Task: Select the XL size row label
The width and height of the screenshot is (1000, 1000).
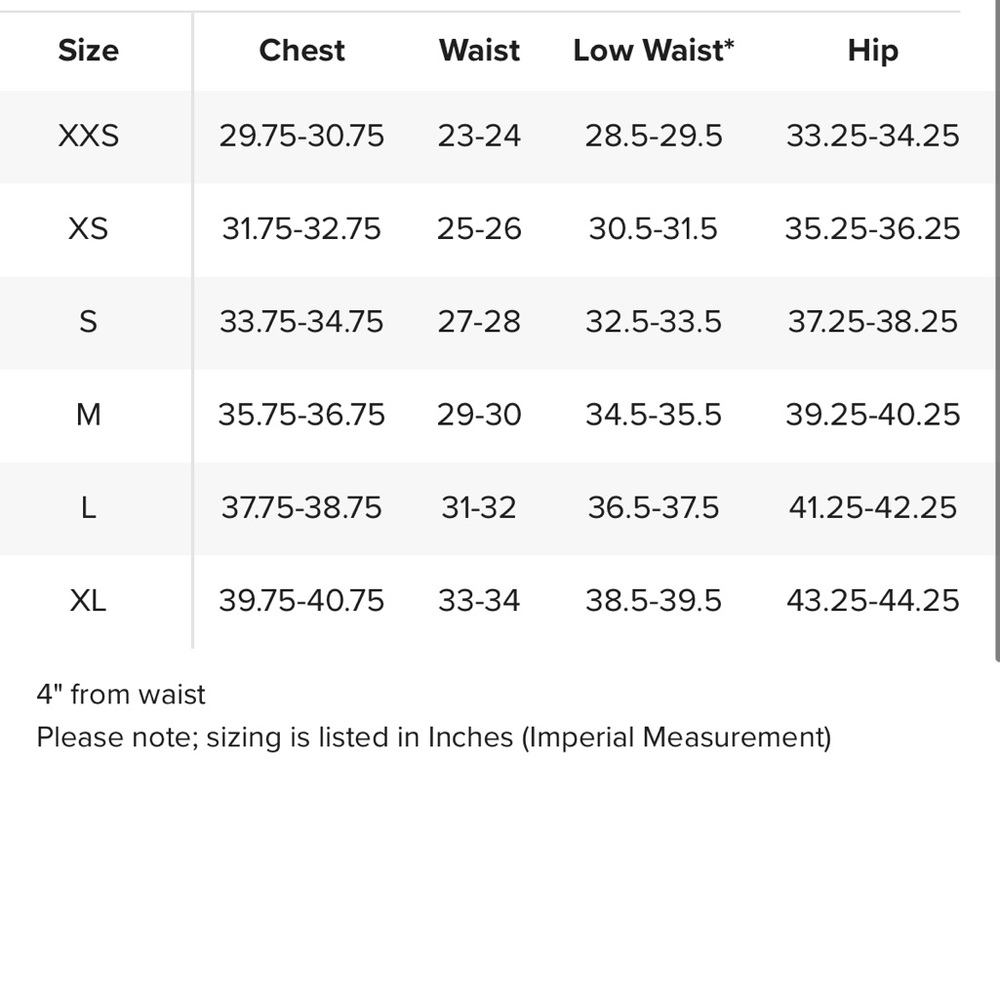Action: tap(88, 600)
